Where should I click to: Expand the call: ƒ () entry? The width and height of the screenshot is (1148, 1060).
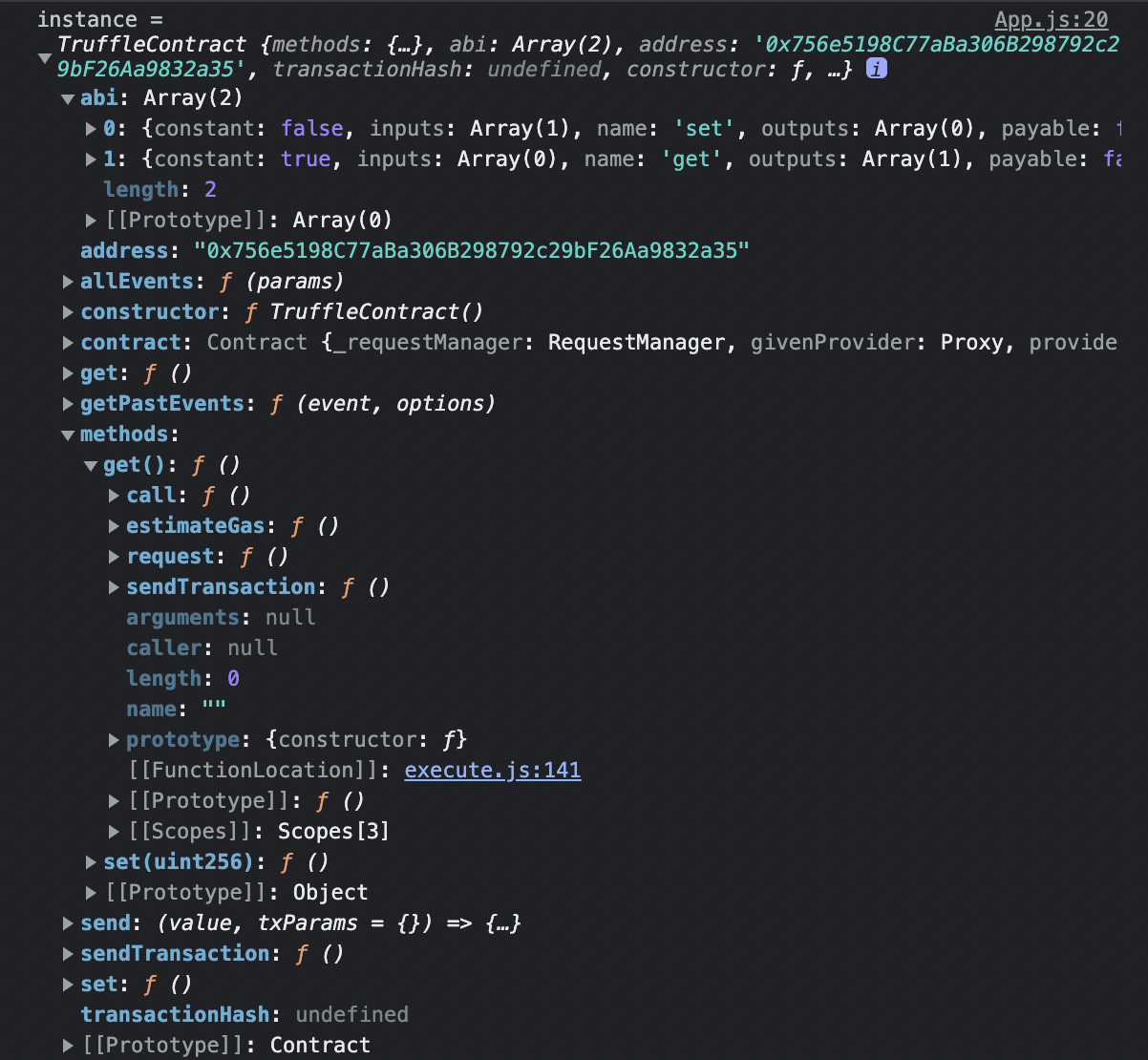click(x=115, y=496)
